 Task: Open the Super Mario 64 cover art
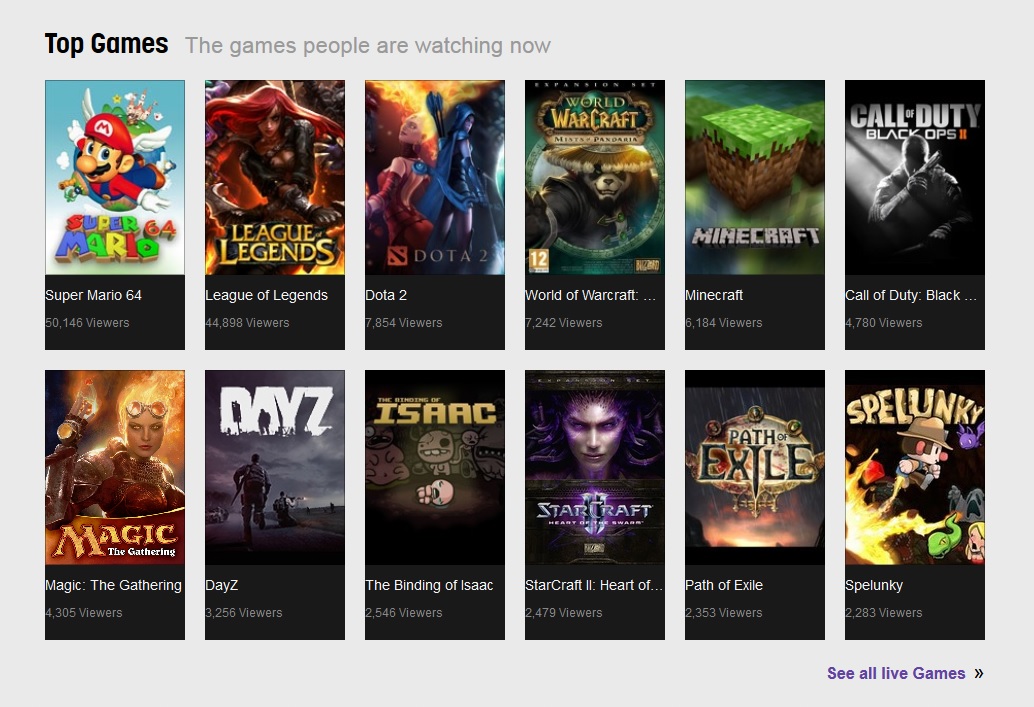pyautogui.click(x=115, y=177)
